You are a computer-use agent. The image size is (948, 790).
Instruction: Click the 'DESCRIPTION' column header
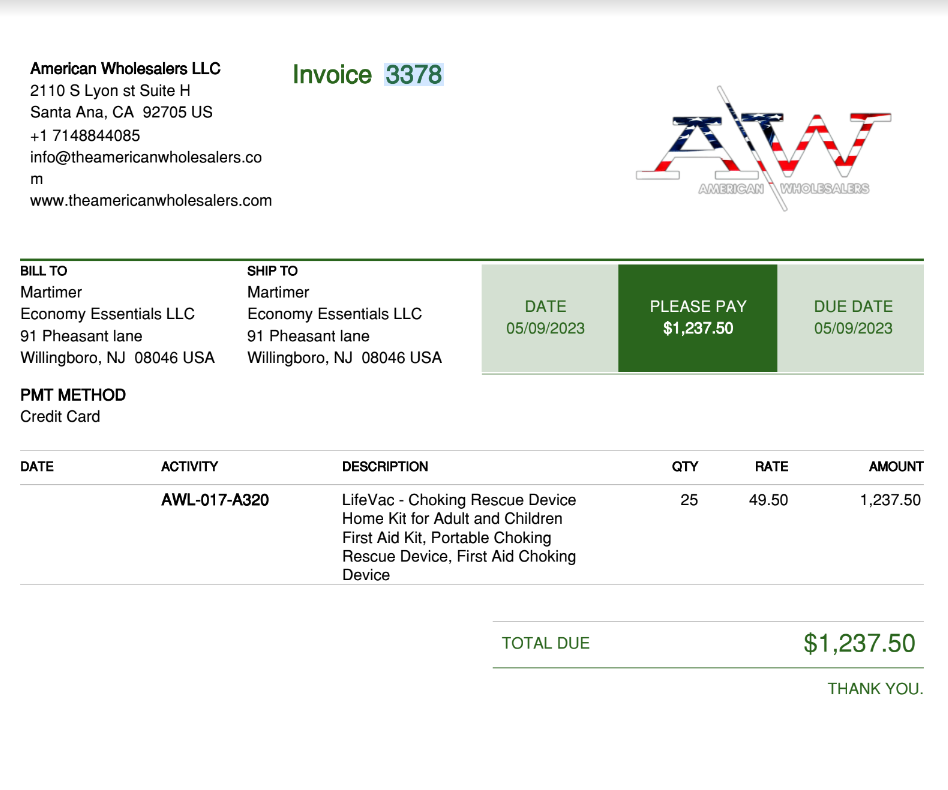(x=385, y=467)
